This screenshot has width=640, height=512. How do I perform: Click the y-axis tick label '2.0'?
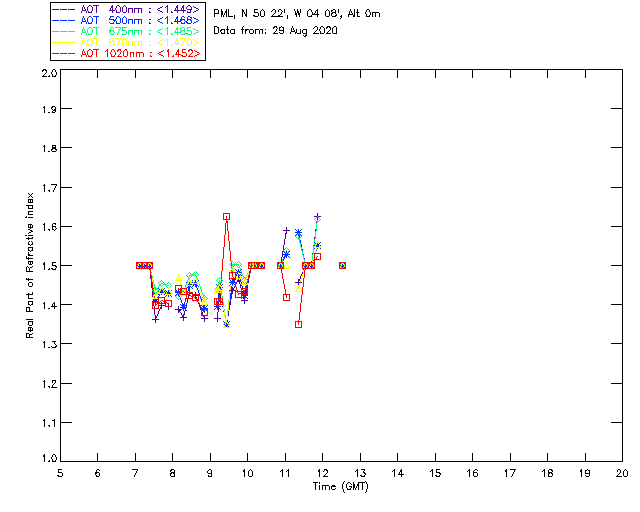click(x=49, y=73)
